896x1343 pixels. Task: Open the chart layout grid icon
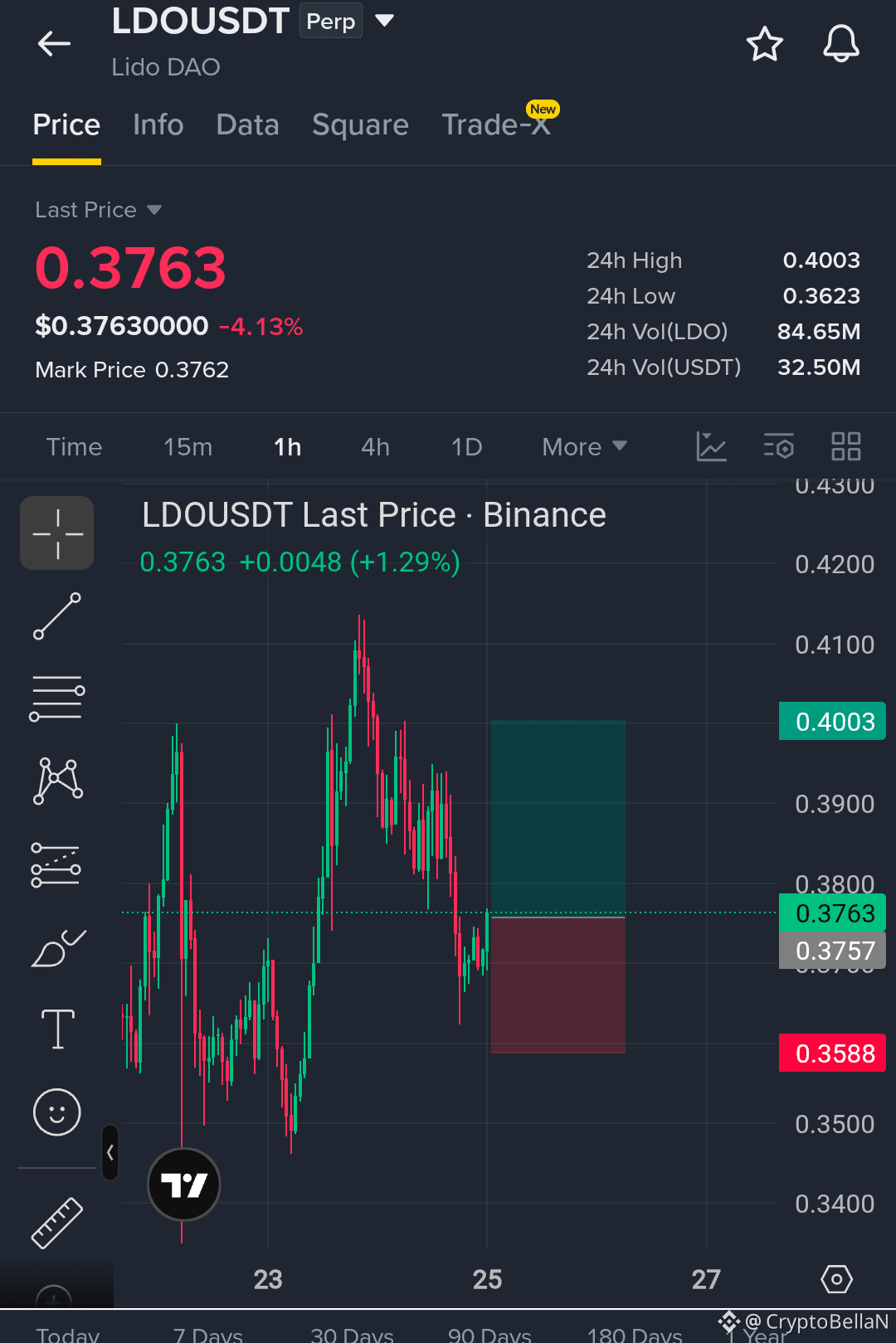point(846,446)
